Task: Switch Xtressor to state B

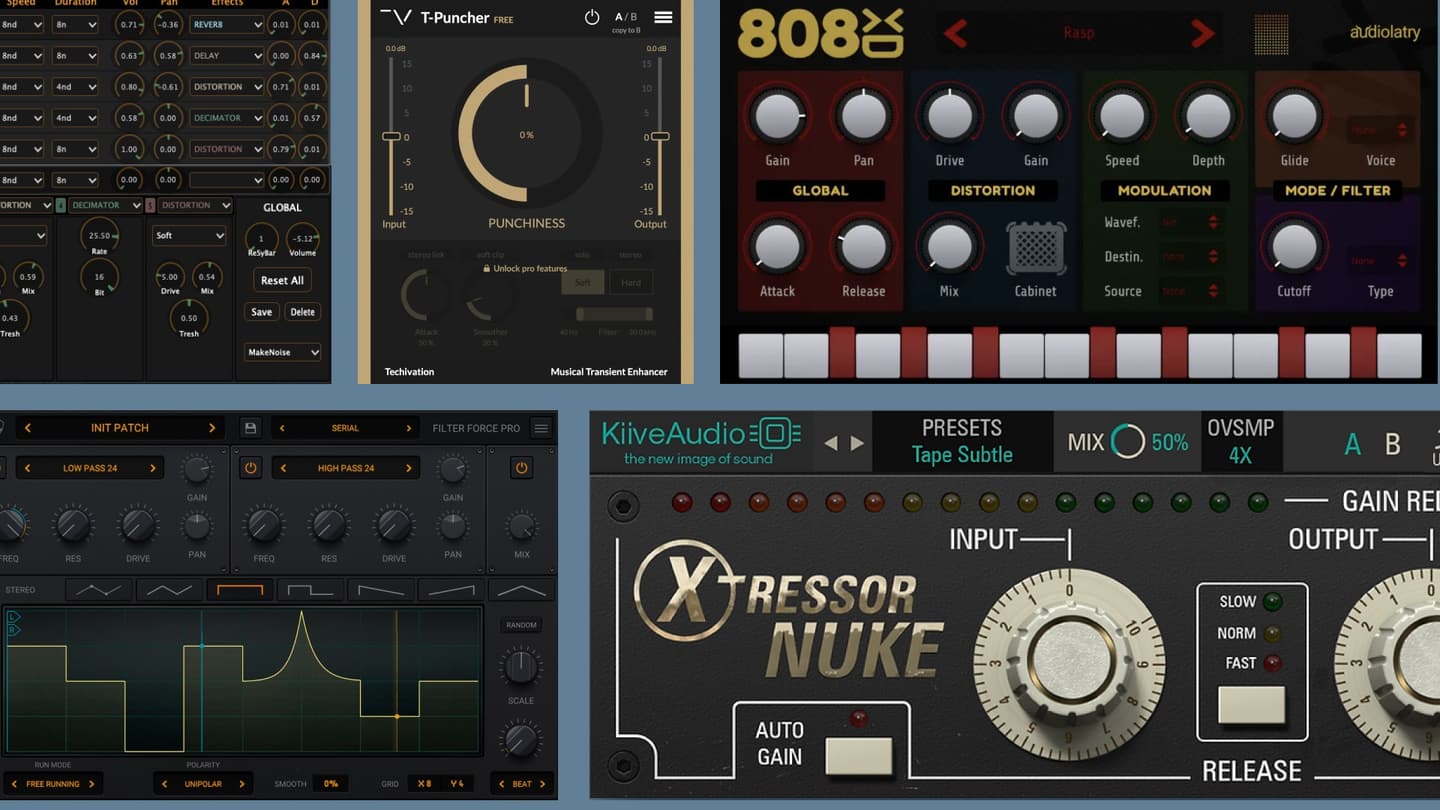Action: pos(1392,444)
